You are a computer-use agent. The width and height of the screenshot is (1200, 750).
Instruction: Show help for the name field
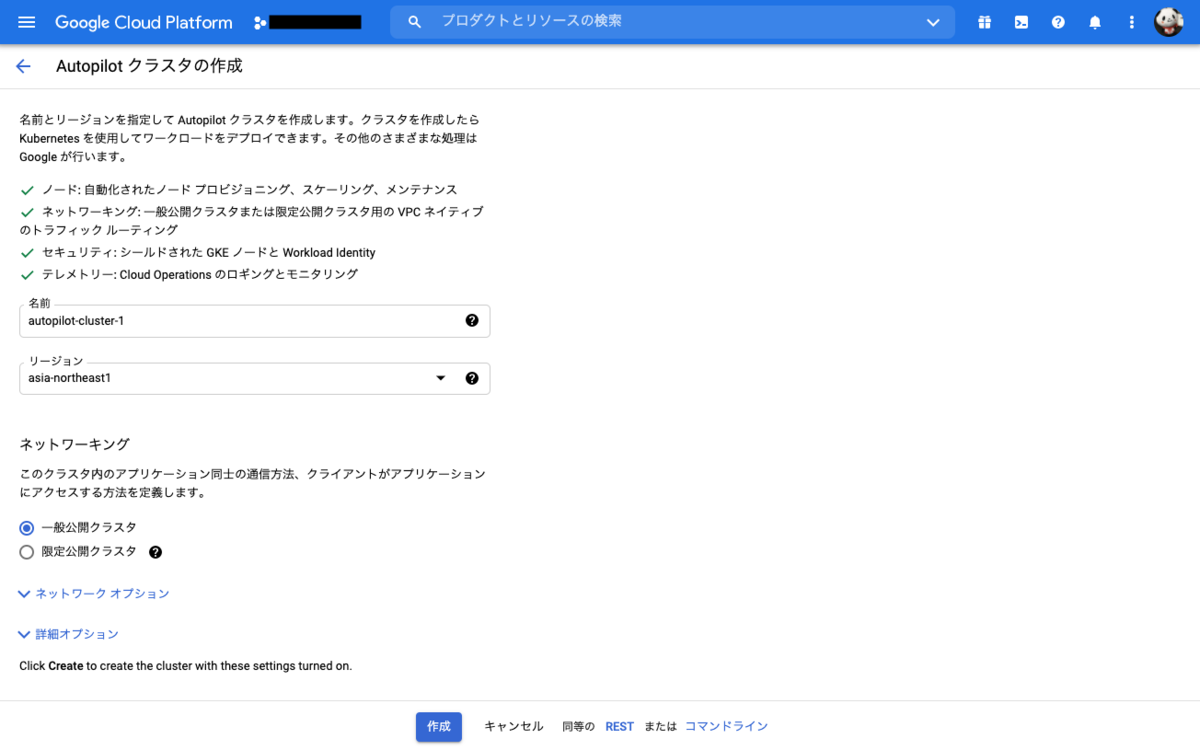pyautogui.click(x=472, y=321)
